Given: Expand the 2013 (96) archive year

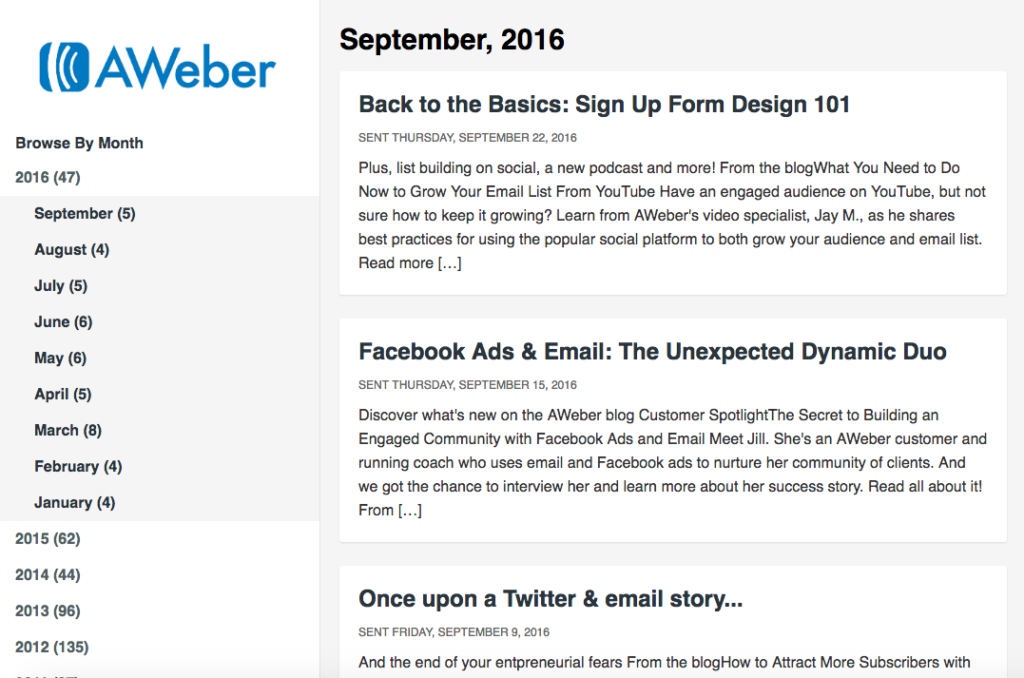Looking at the screenshot, I should pyautogui.click(x=48, y=611).
